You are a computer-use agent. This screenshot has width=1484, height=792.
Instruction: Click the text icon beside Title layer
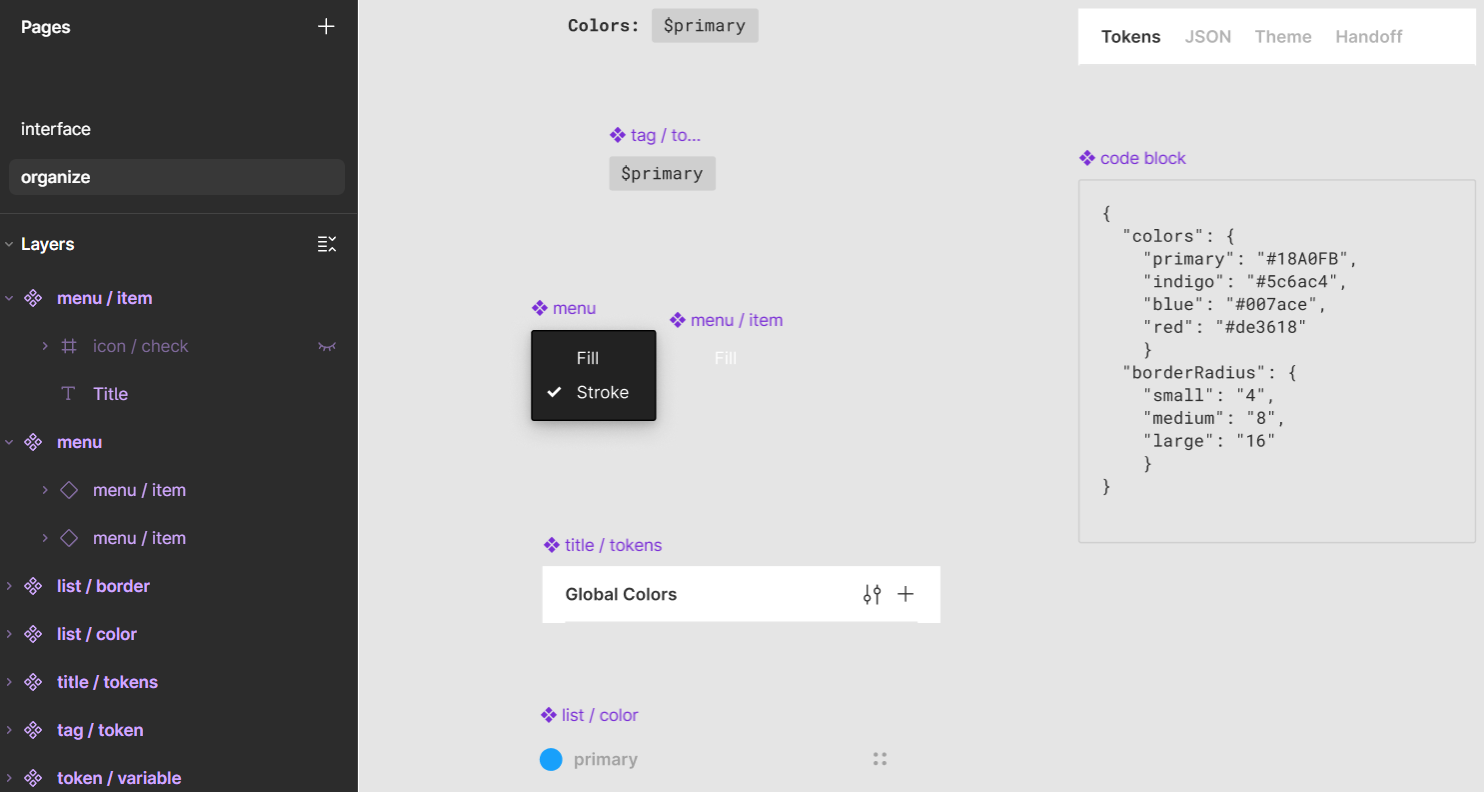[x=68, y=394]
